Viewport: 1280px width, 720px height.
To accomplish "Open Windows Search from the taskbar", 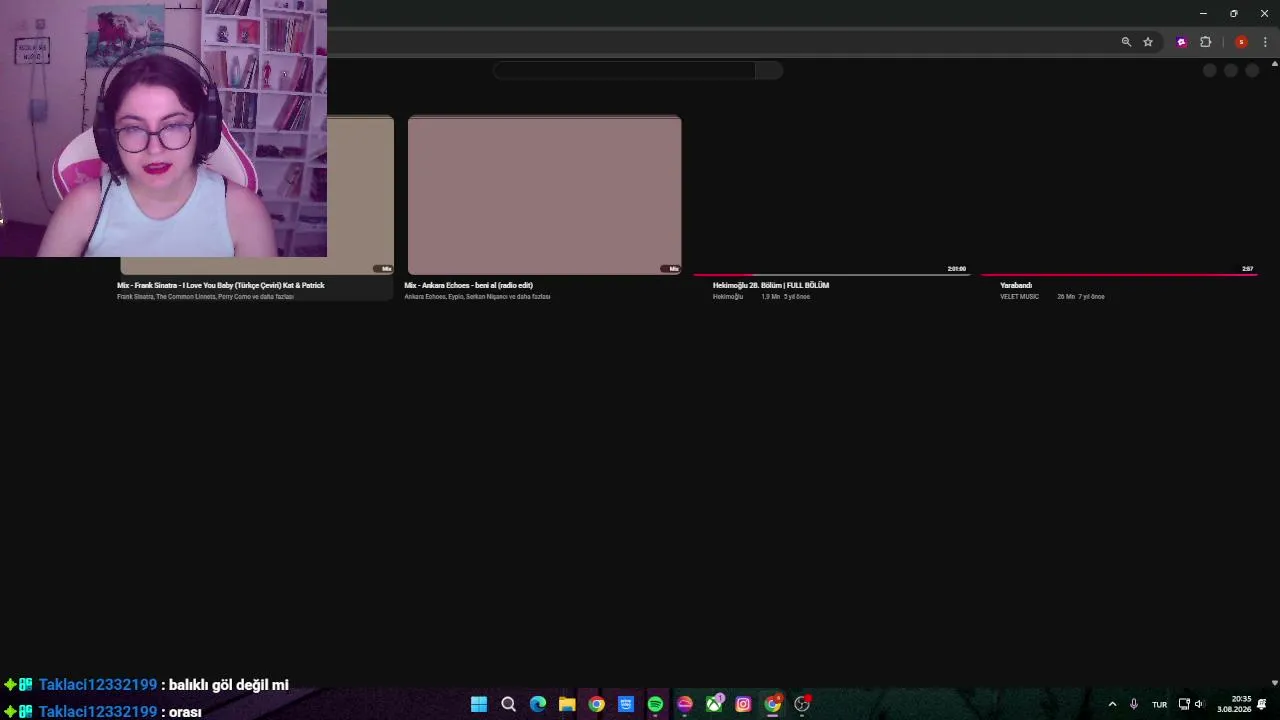I will point(508,704).
